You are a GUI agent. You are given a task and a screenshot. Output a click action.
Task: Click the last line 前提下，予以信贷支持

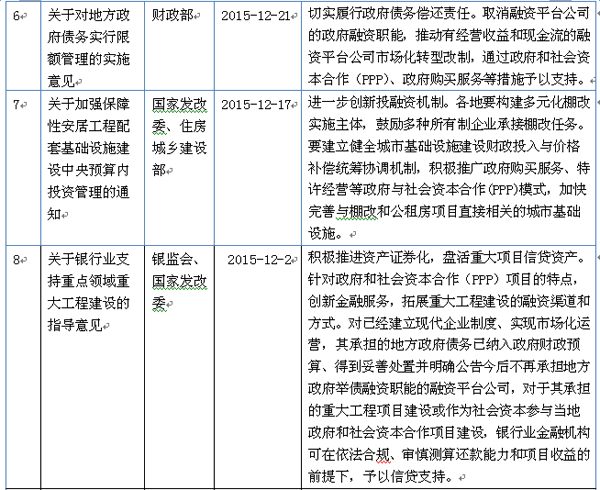pos(383,477)
